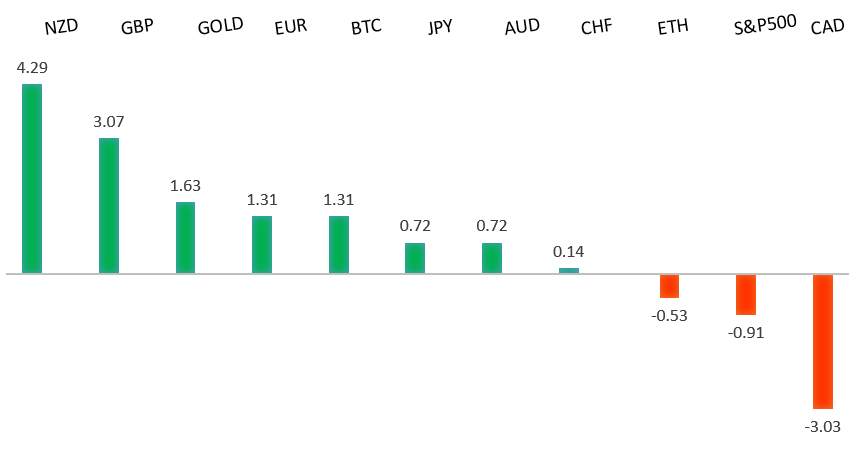The height and width of the screenshot is (463, 865).
Task: Click the NZD category label
Action: (61, 26)
